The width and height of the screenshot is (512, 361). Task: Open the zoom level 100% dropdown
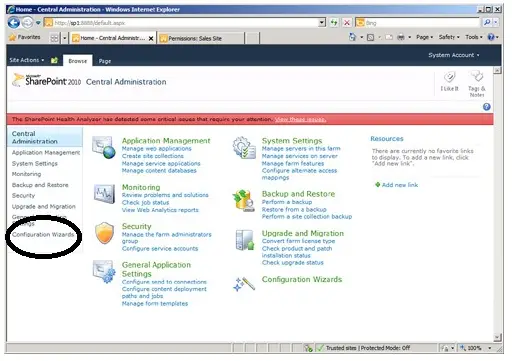click(490, 348)
